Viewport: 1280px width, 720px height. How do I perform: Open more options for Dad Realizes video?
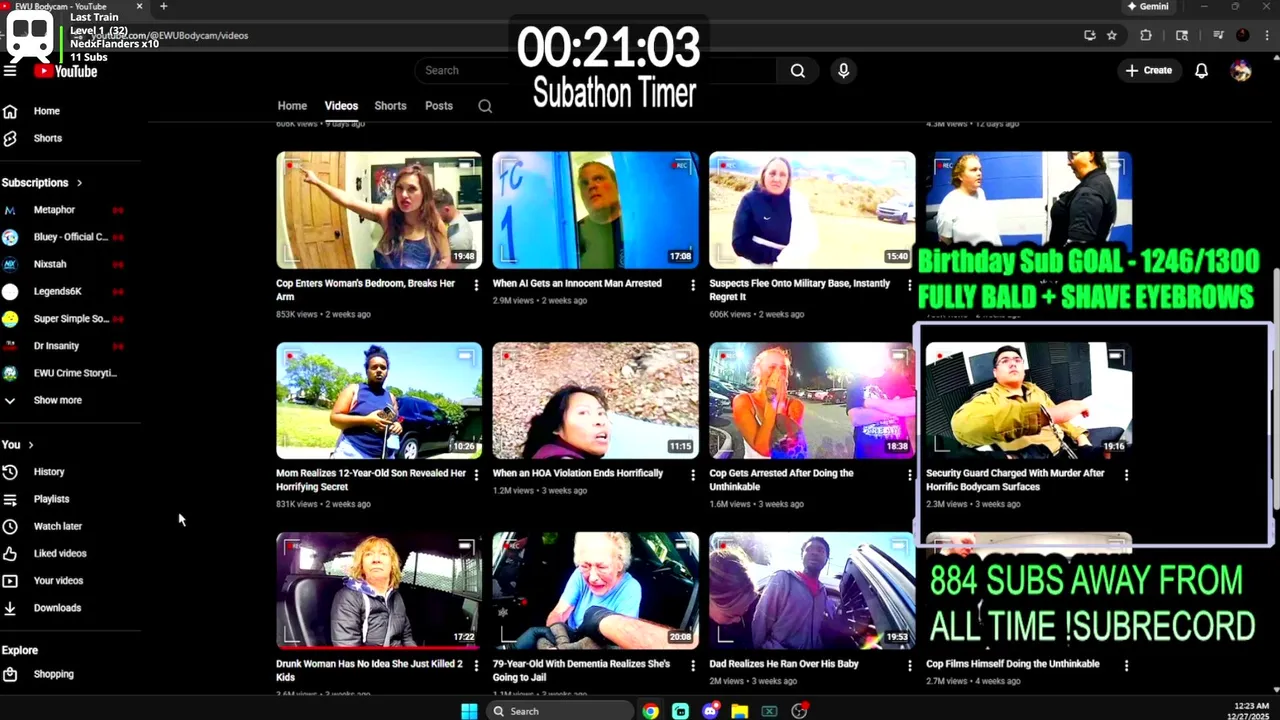click(x=909, y=665)
